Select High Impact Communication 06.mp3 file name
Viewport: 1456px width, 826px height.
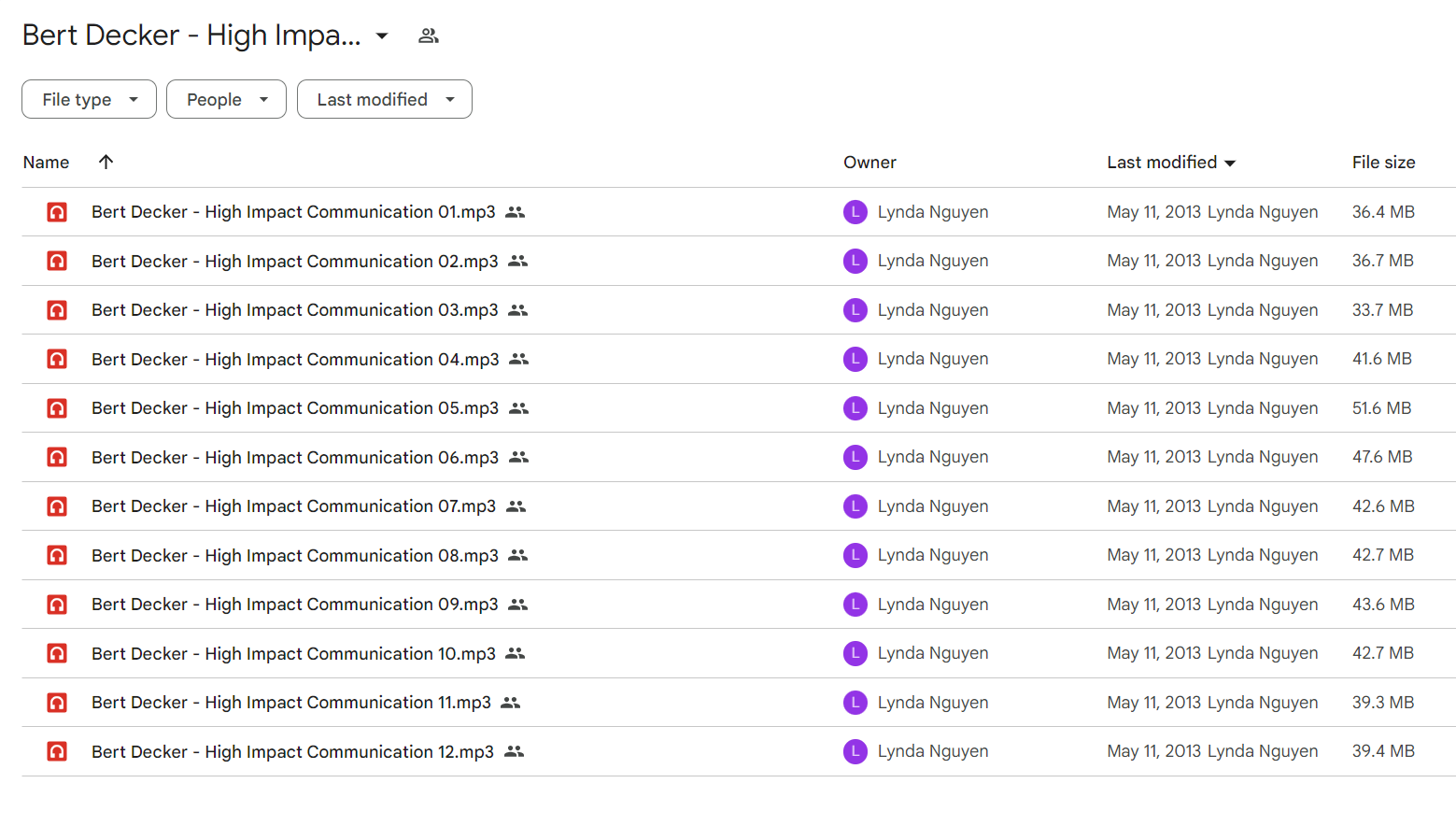click(295, 457)
